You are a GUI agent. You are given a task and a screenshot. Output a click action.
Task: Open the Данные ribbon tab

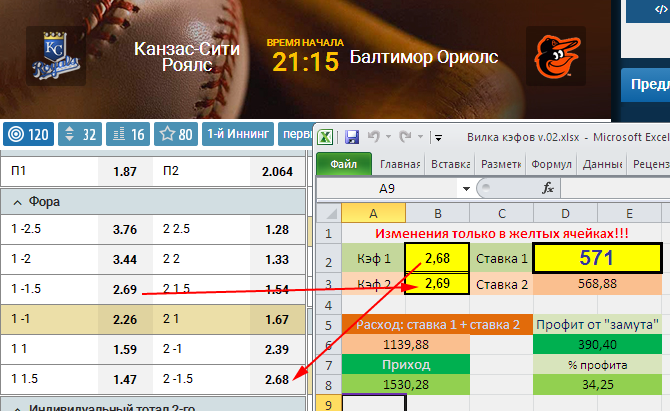coord(602,164)
